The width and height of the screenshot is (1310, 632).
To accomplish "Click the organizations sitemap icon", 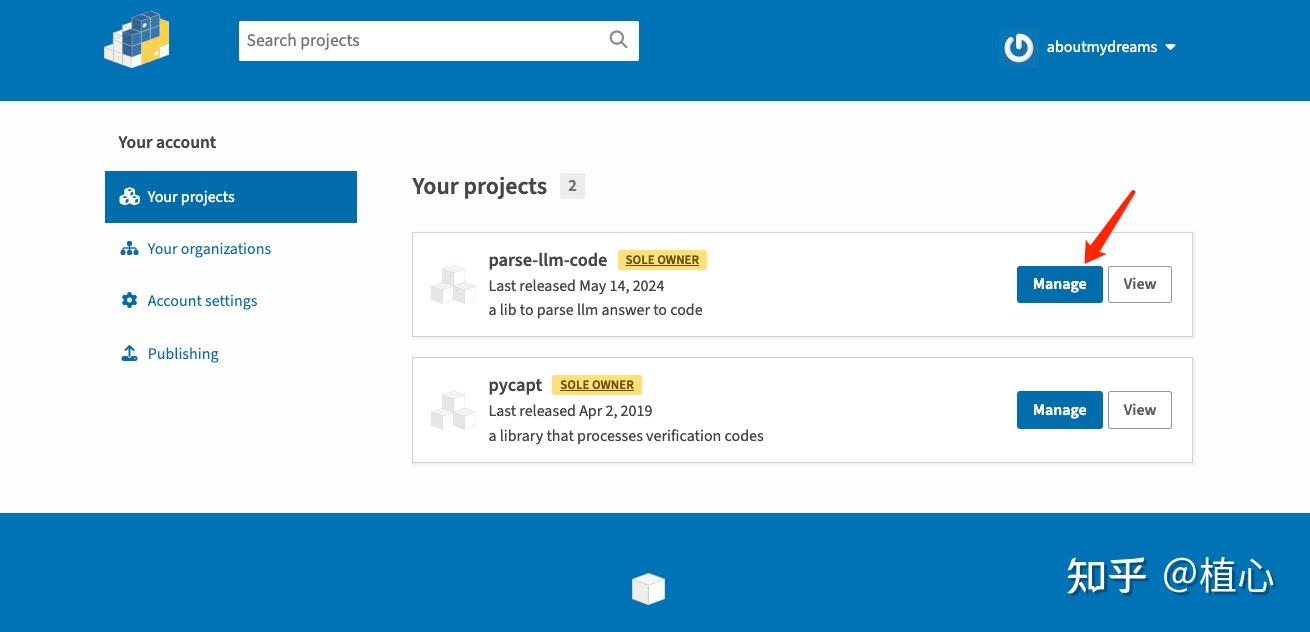I will (x=129, y=249).
